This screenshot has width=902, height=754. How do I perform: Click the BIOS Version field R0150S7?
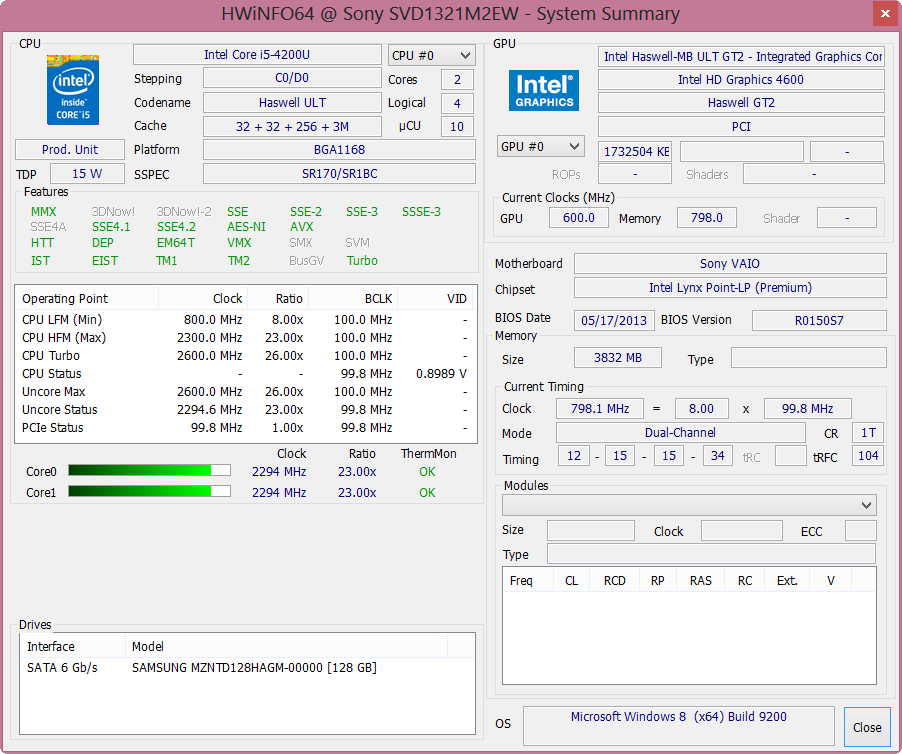tap(819, 320)
